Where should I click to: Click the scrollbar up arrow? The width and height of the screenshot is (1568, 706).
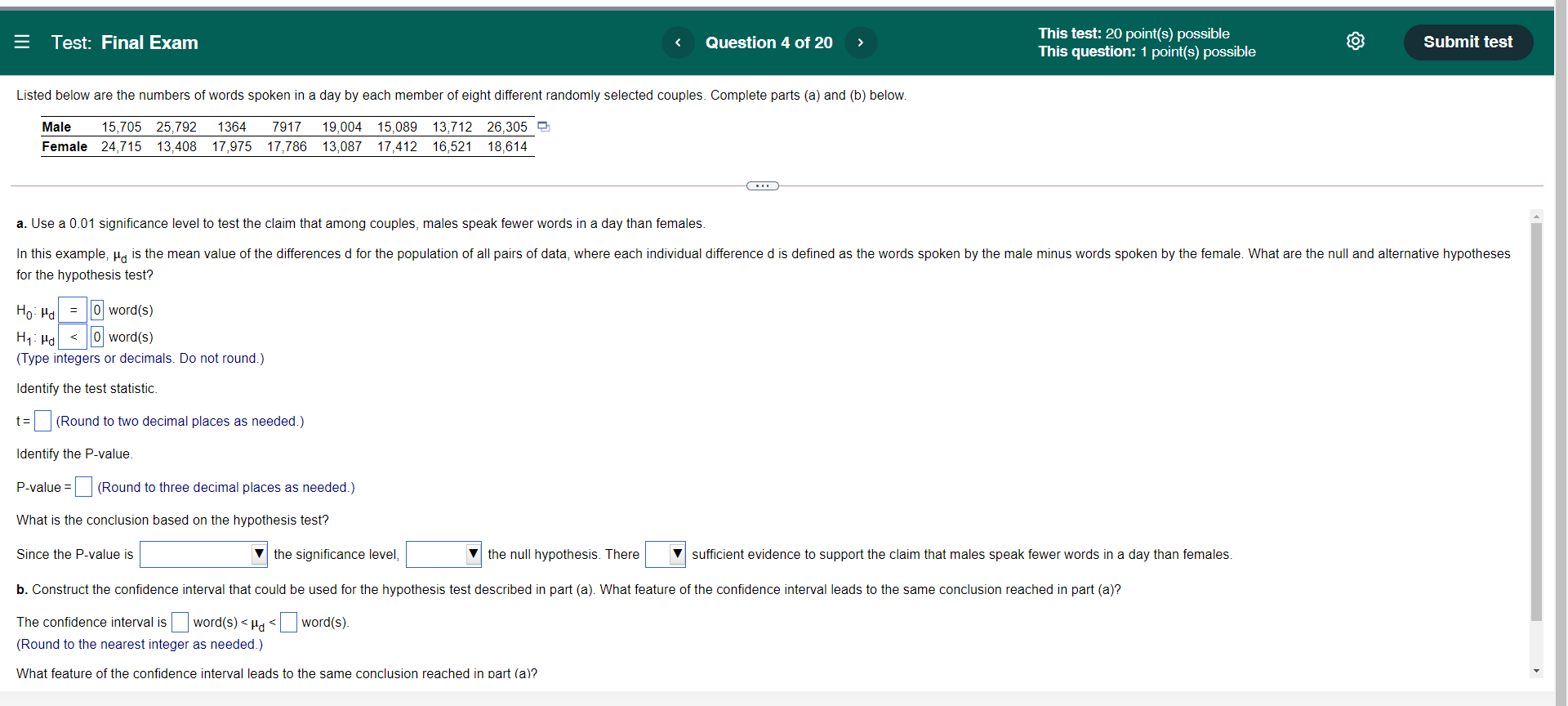click(x=1536, y=217)
